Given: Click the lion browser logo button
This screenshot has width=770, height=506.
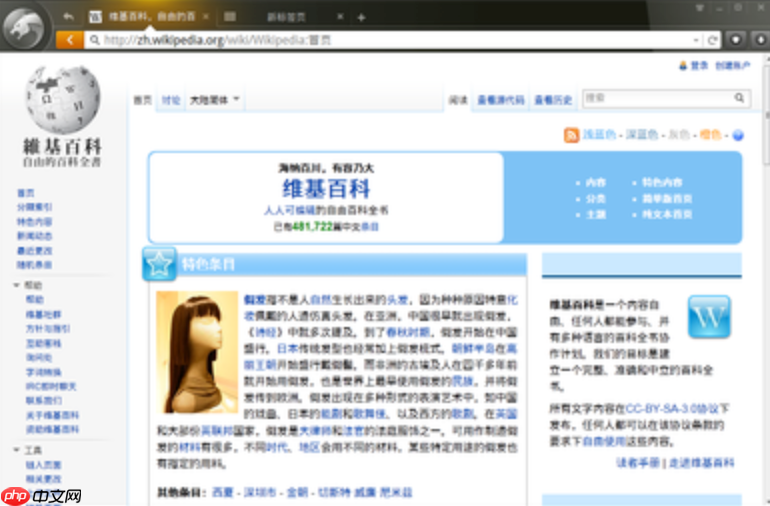Looking at the screenshot, I should tap(24, 28).
